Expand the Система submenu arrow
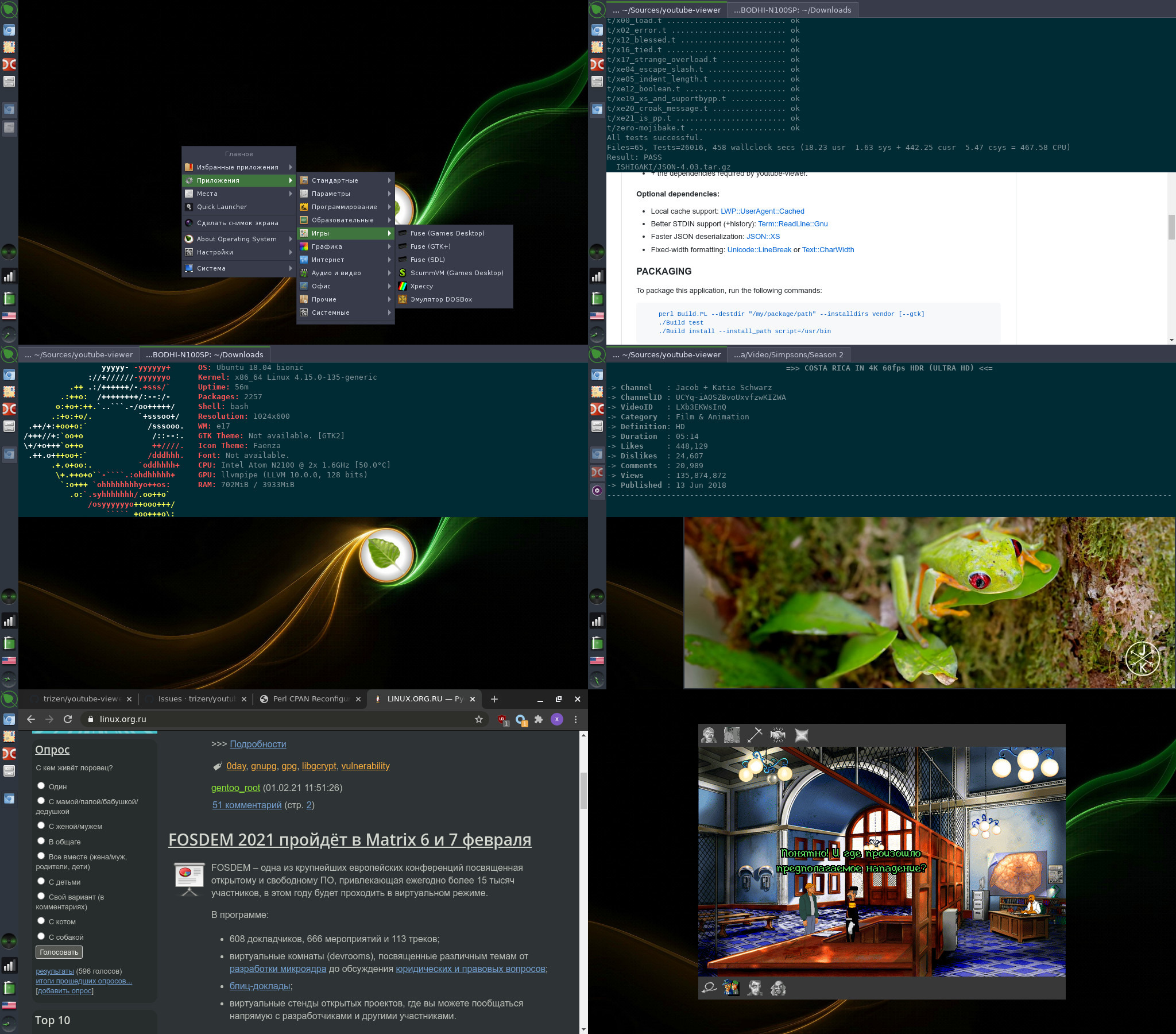Viewport: 1176px width, 1034px height. pos(291,268)
